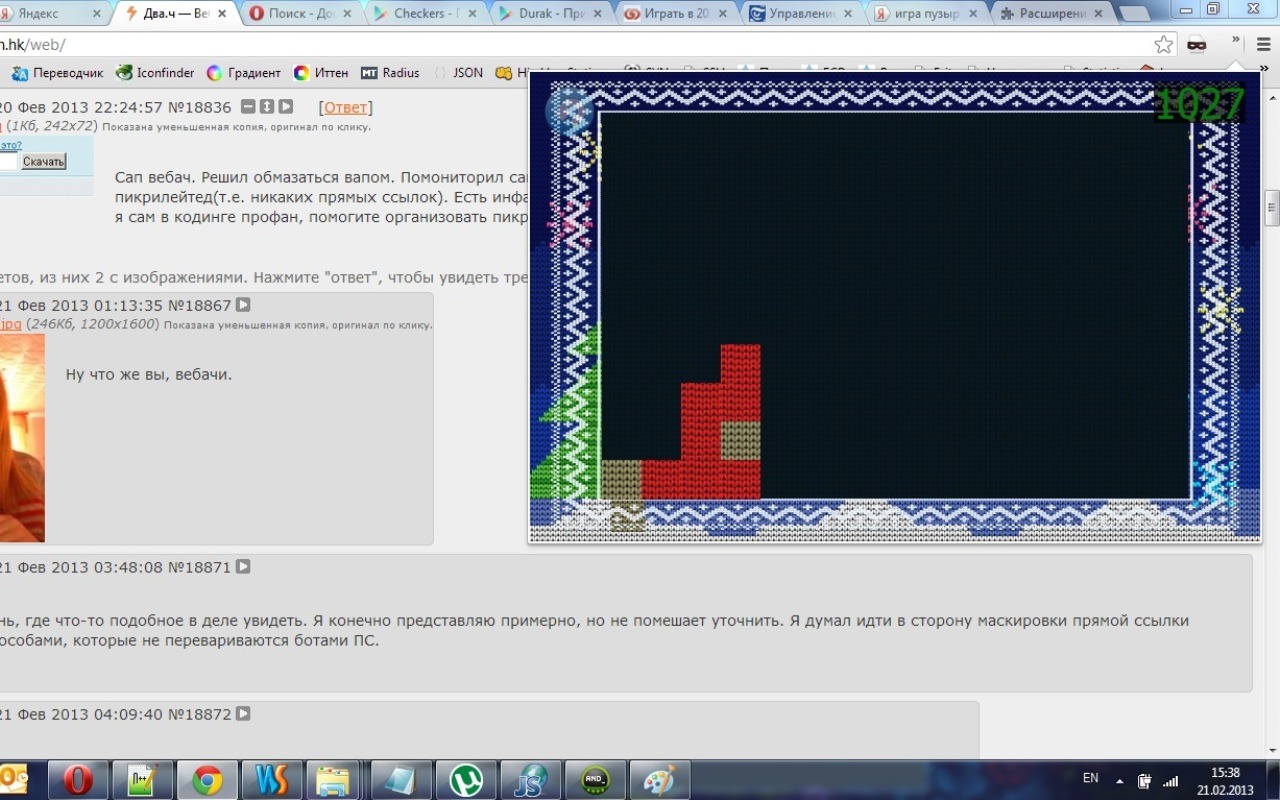Show hidden system tray icons

(x=1120, y=781)
